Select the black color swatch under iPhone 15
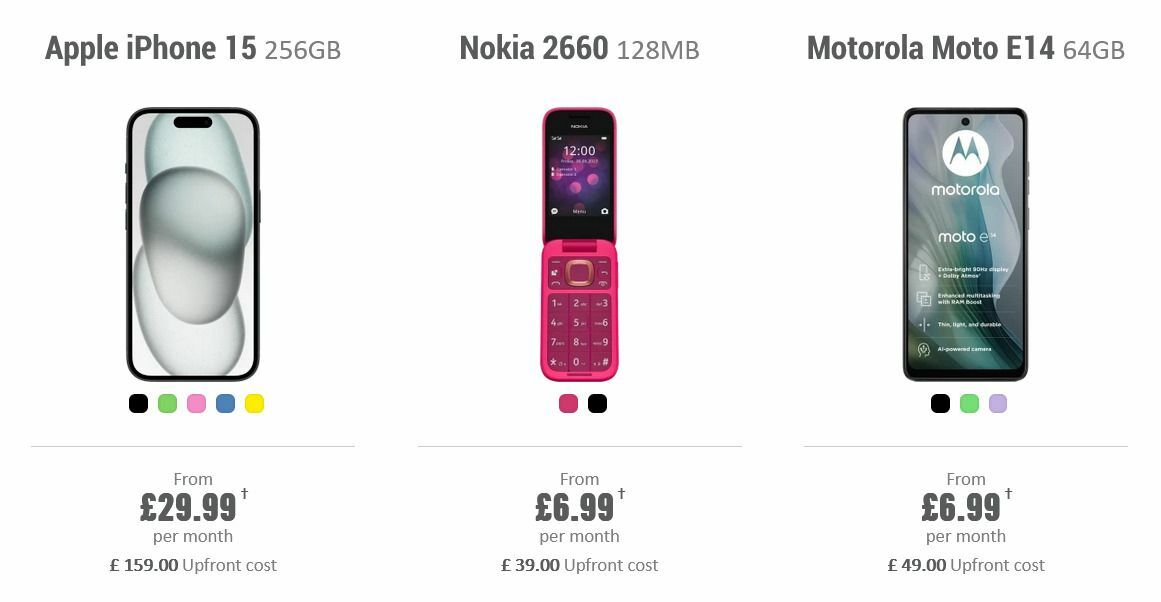Screen dimensions: 1161x602 [x=138, y=403]
